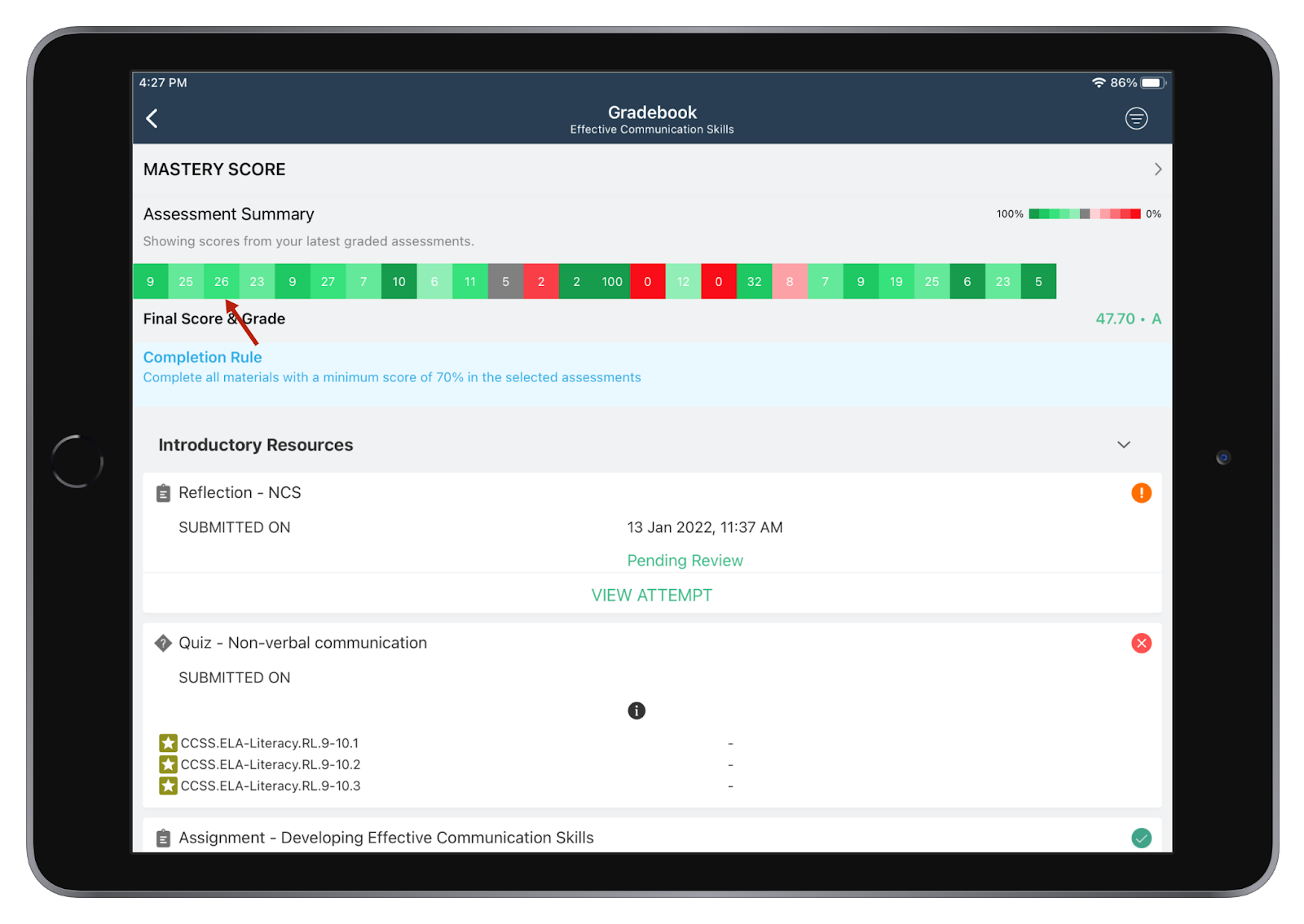Tap the diamond quiz icon beside Non-verbal communication

click(x=163, y=643)
